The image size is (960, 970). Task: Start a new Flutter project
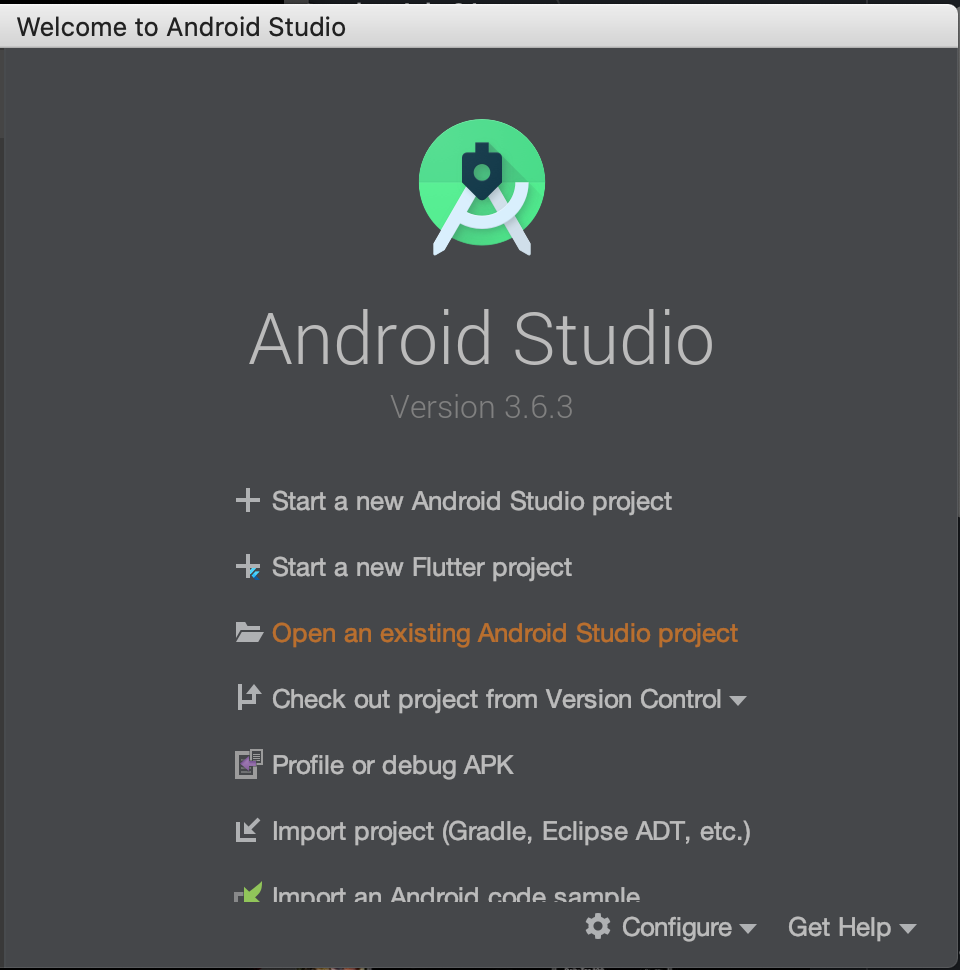coord(422,568)
